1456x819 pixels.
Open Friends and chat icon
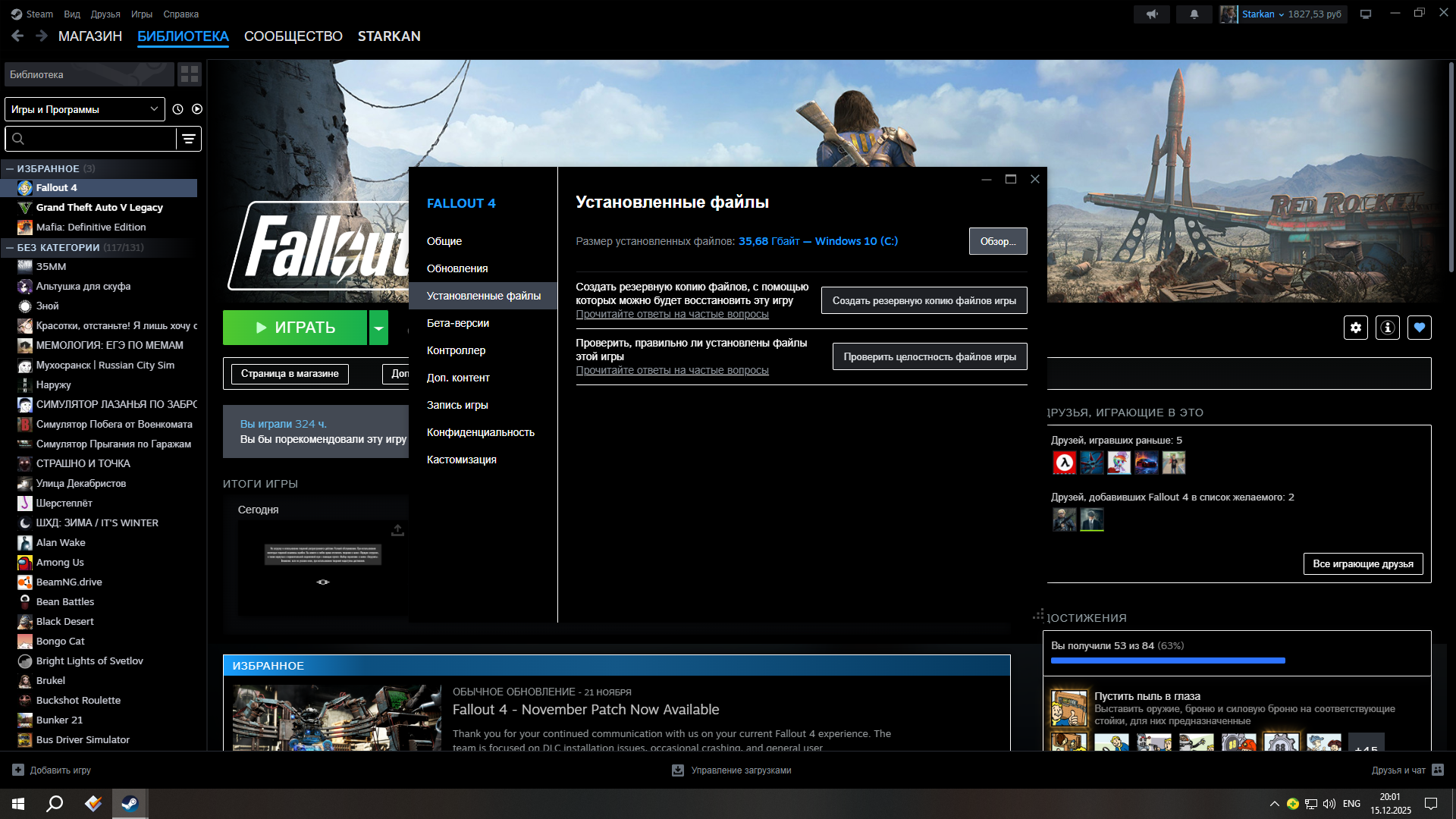pos(1438,770)
